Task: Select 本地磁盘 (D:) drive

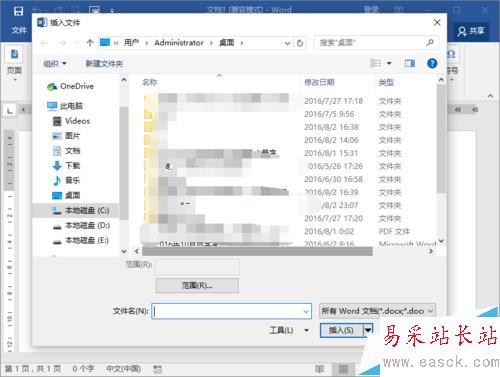Action: 81,225
